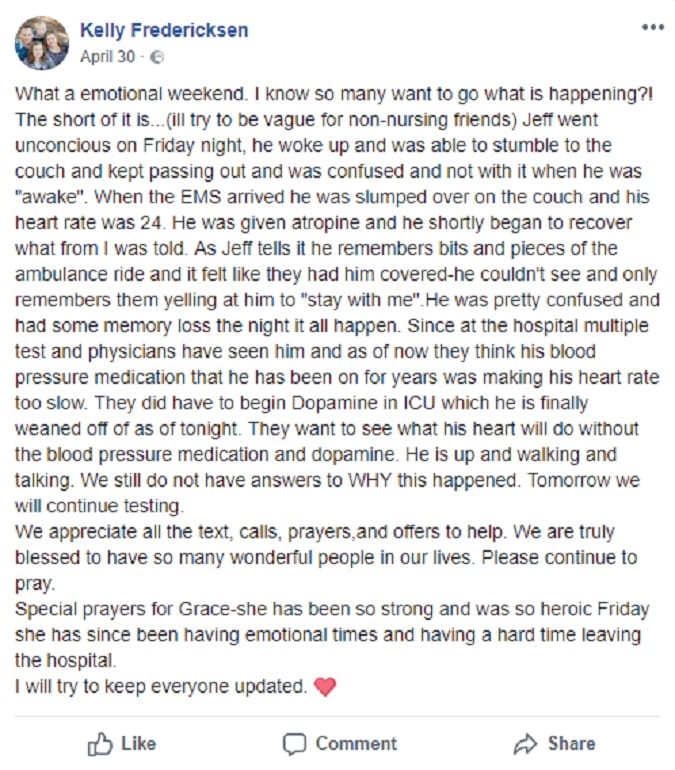Click the opening line "What a emotional weekend"
This screenshot has height=770, width=675.
[130, 93]
